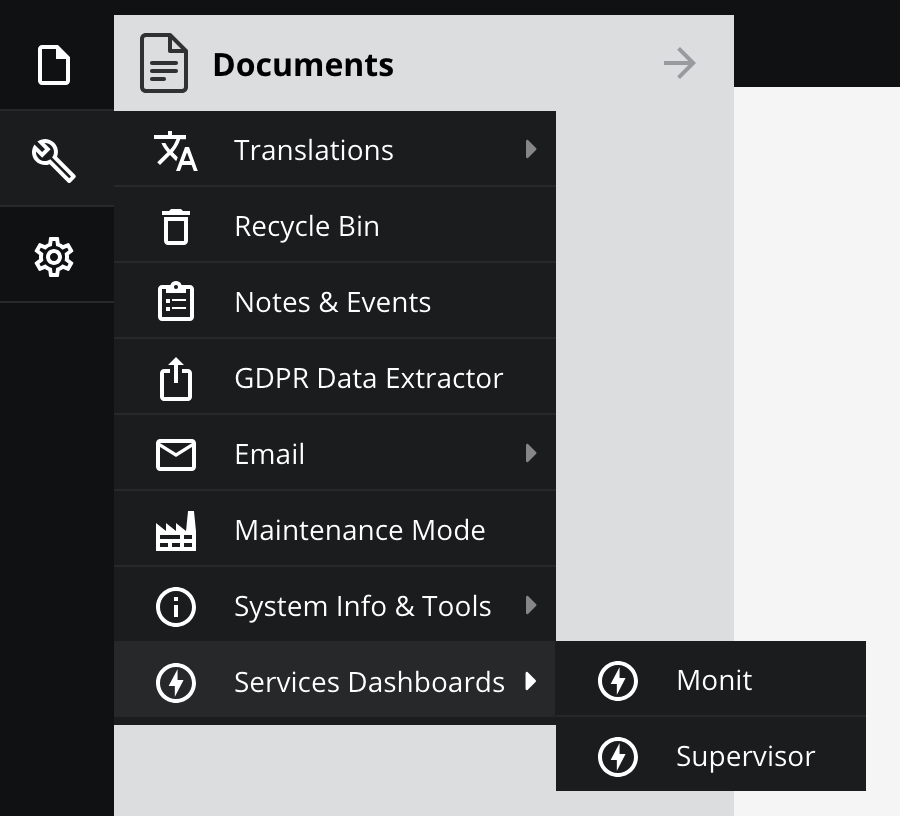Click the GDPR Data Extractor export icon

(x=176, y=378)
